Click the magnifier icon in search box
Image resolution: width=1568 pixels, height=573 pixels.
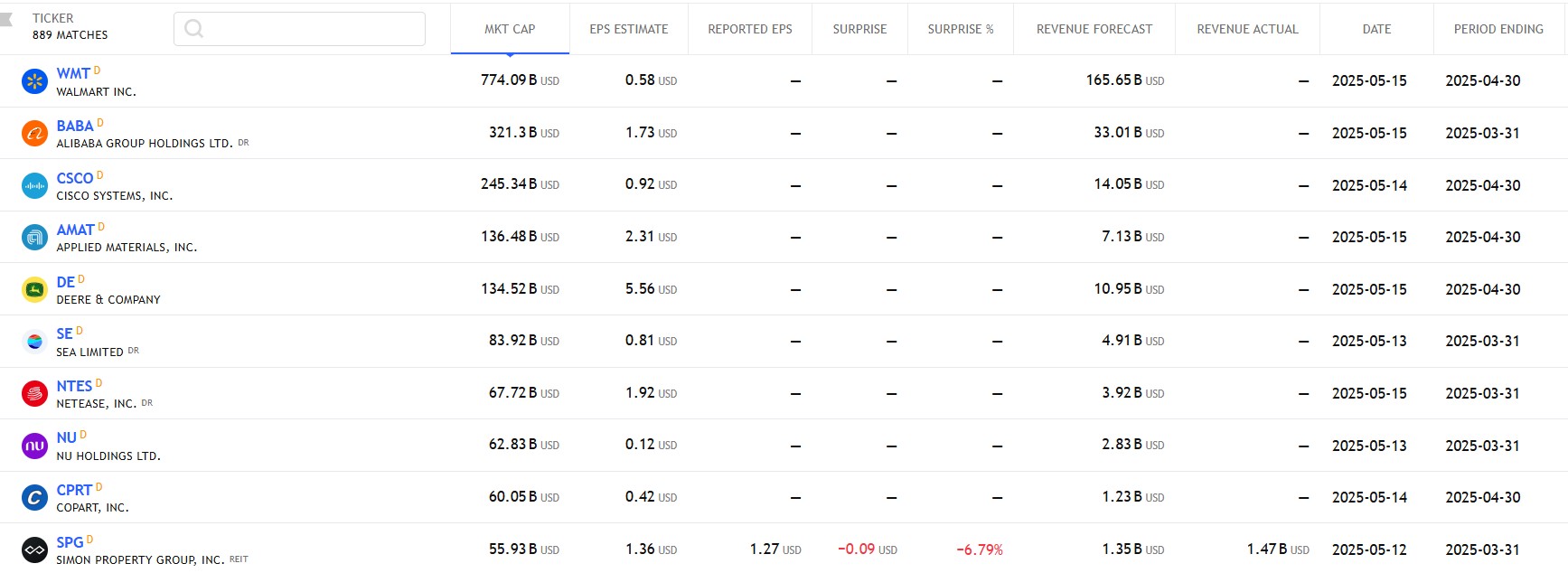(x=193, y=29)
